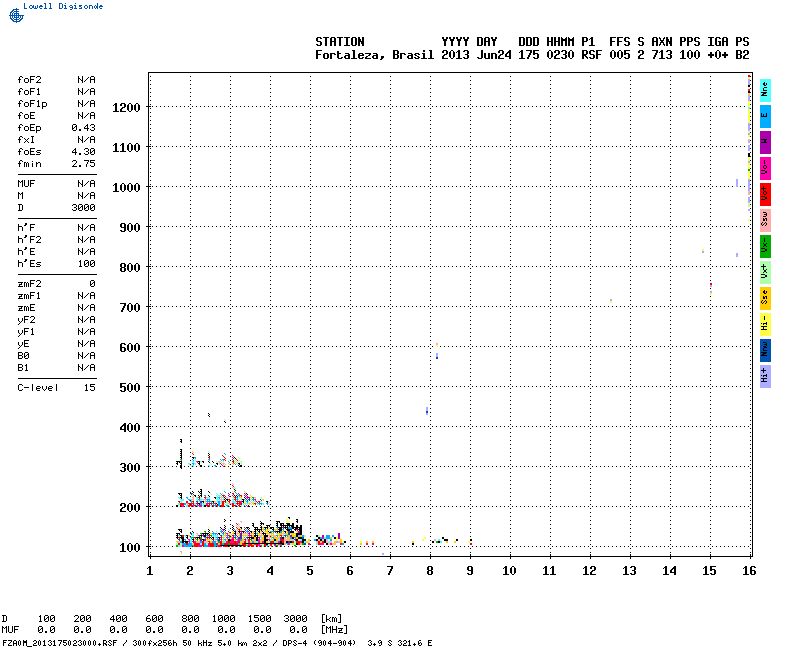
Task: Click the W purple legend swatch
Action: 765,142
